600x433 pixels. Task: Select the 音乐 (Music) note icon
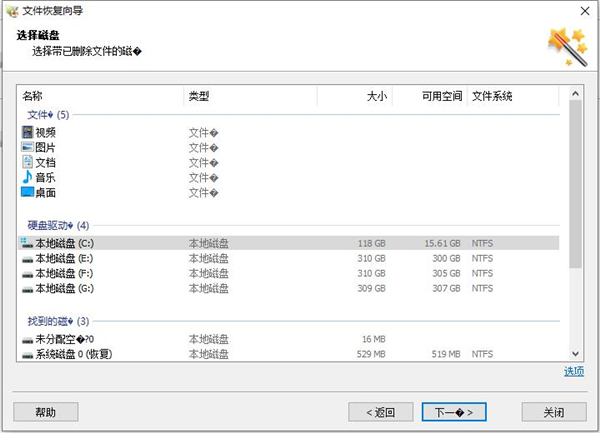point(27,177)
